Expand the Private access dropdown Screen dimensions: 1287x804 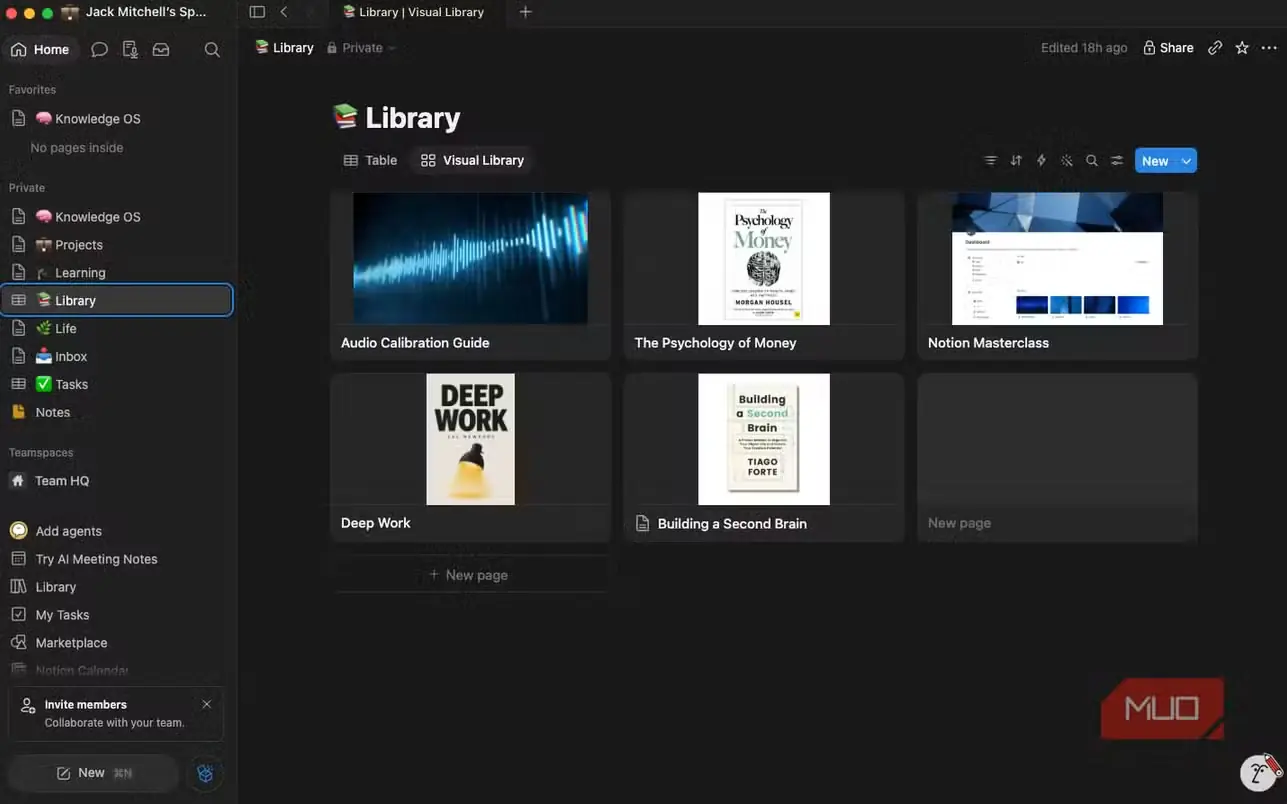coord(361,47)
